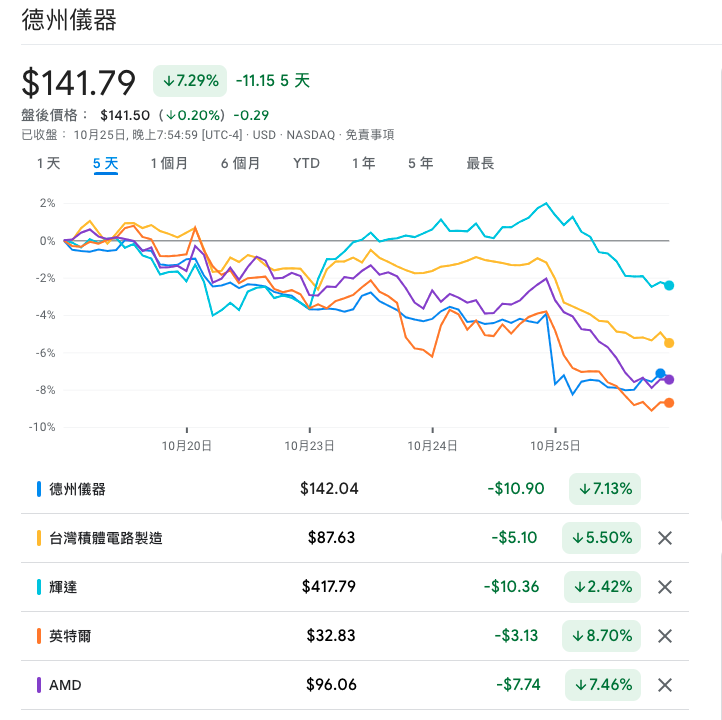Screen dimensions: 722x720
Task: Click the ↓2.42% badge for 輝達
Action: coord(602,587)
